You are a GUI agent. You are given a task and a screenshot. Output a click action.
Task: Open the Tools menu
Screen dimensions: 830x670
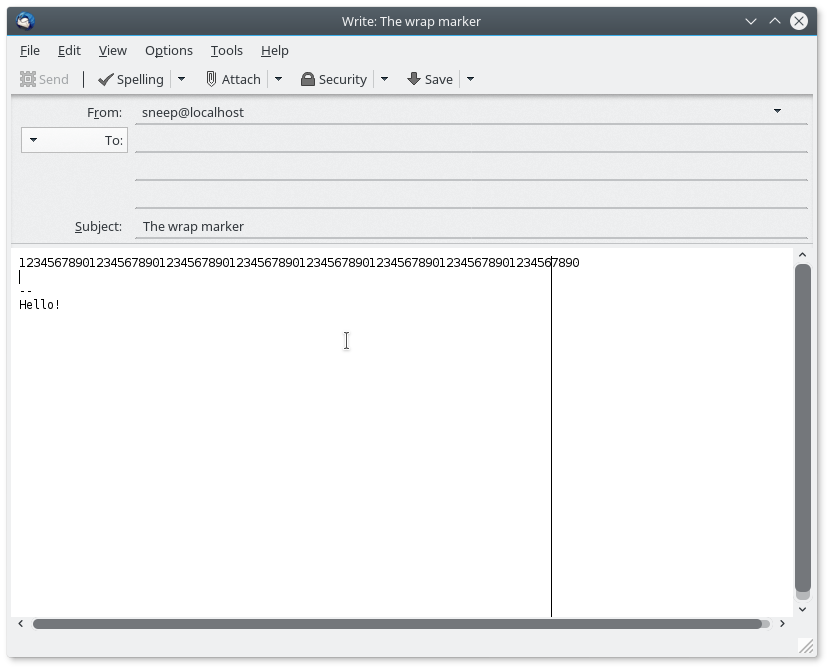[x=226, y=50]
